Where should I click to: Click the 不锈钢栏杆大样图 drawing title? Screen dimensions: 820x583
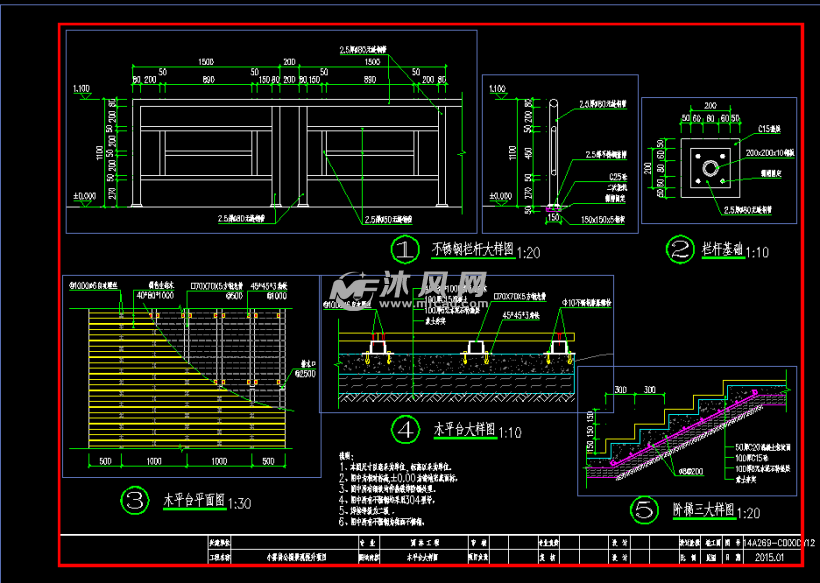pyautogui.click(x=473, y=249)
